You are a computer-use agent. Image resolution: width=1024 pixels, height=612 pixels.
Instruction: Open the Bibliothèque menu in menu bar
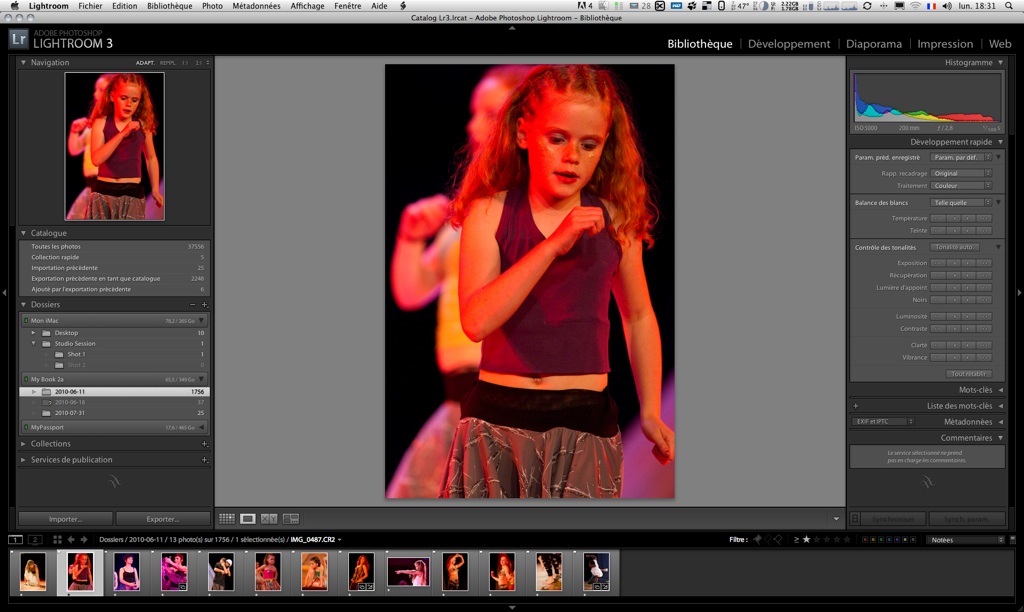pos(169,6)
